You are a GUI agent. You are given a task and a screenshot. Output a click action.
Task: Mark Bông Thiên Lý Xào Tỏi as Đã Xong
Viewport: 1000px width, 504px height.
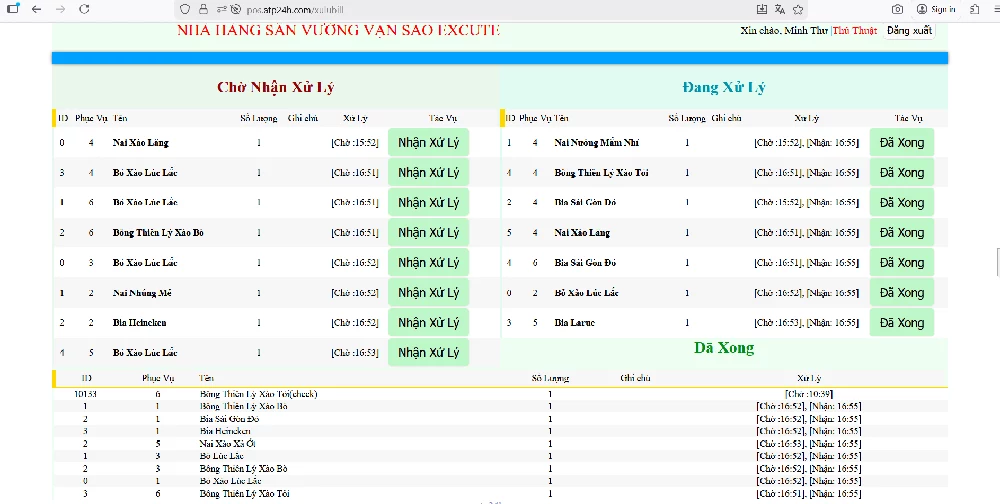(x=902, y=172)
